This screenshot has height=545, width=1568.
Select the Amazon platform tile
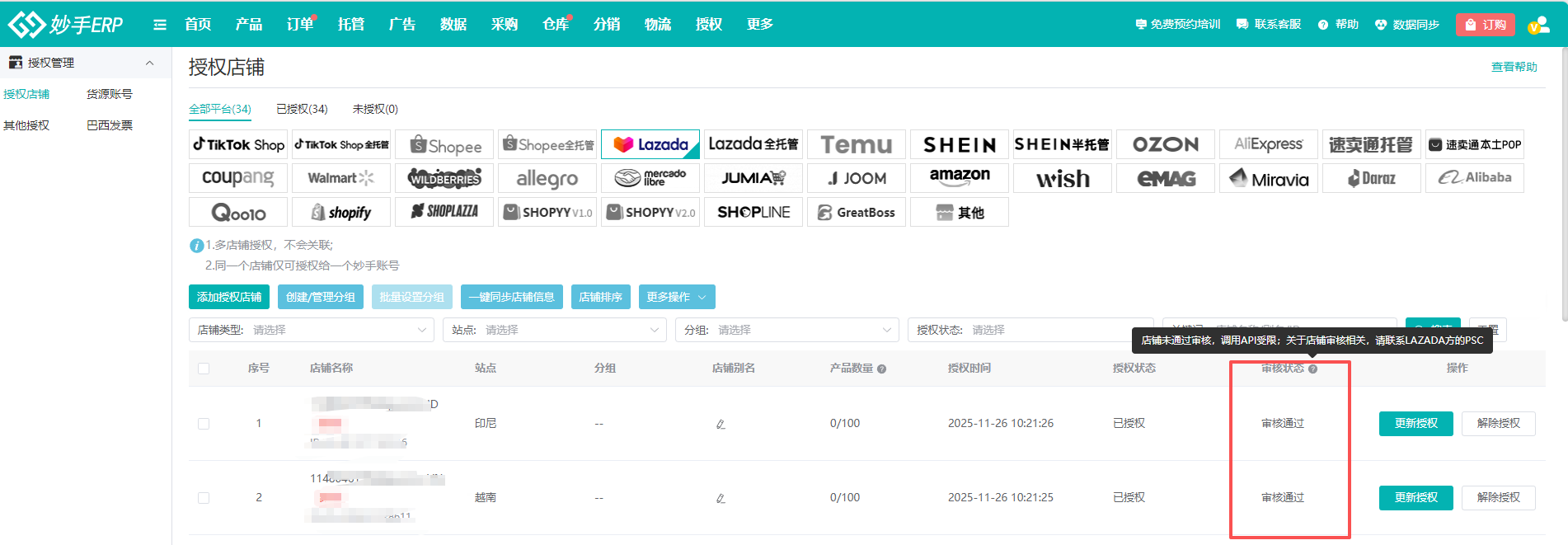(960, 178)
